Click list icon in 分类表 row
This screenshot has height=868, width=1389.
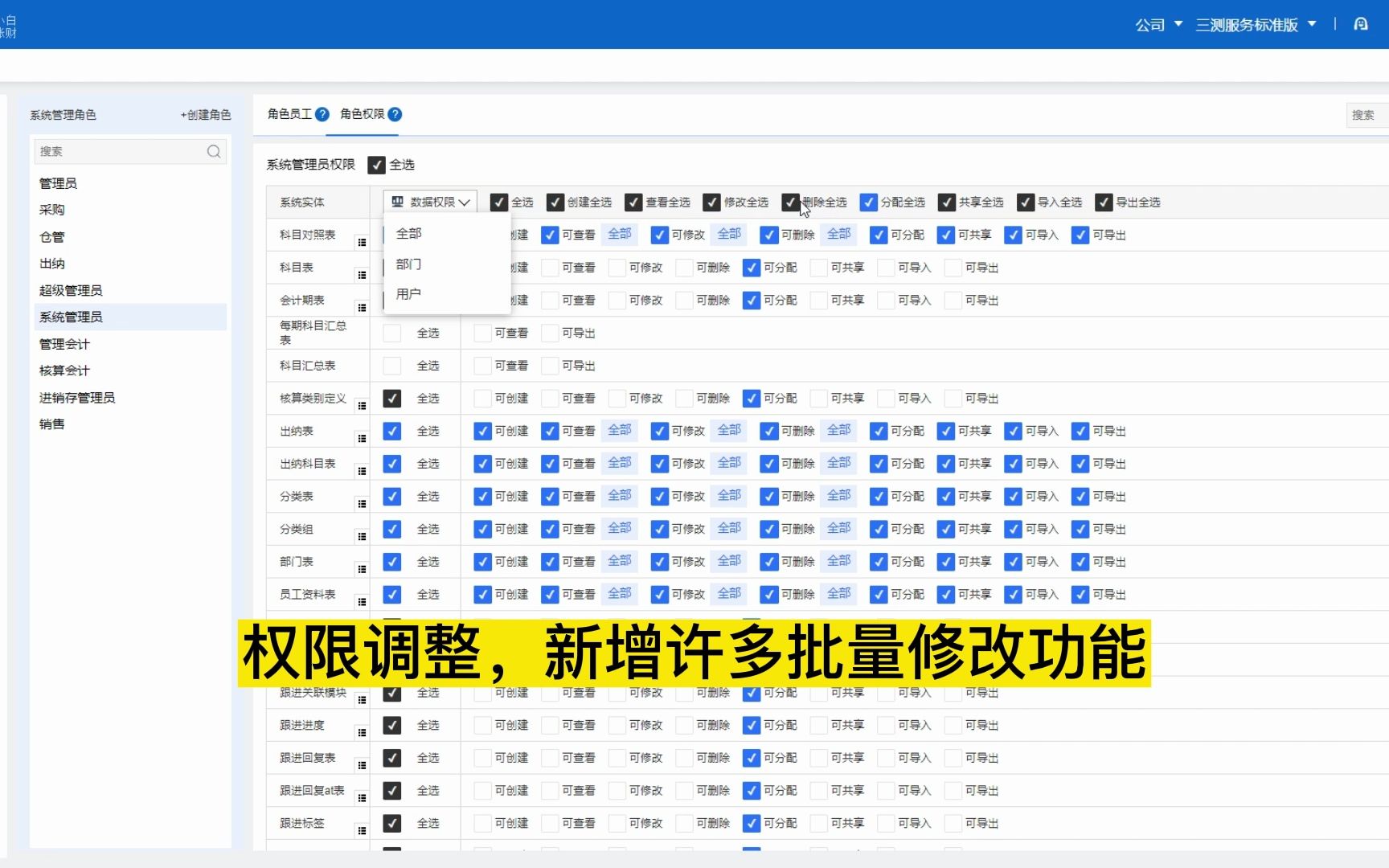pos(362,504)
